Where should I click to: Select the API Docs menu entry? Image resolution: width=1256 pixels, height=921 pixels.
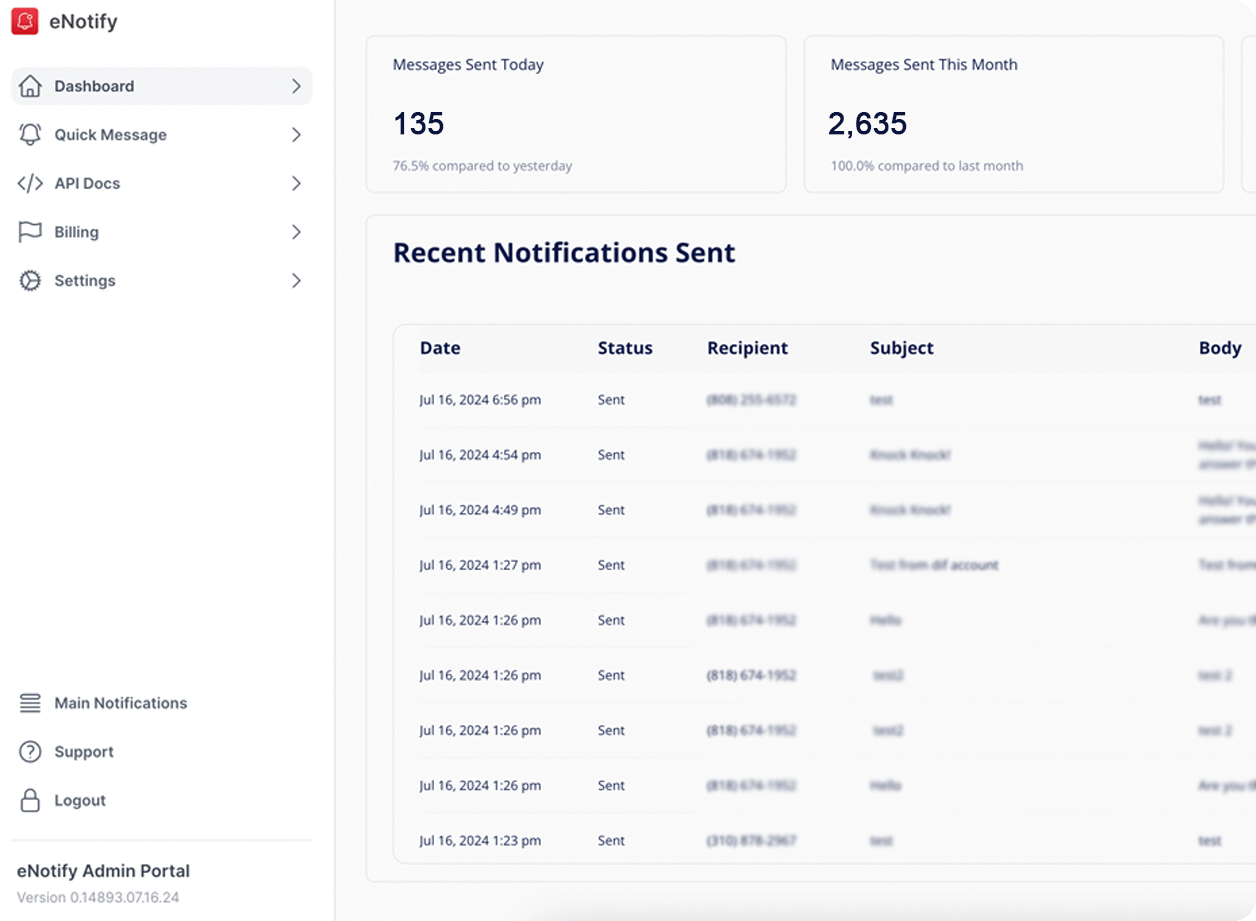coord(88,183)
